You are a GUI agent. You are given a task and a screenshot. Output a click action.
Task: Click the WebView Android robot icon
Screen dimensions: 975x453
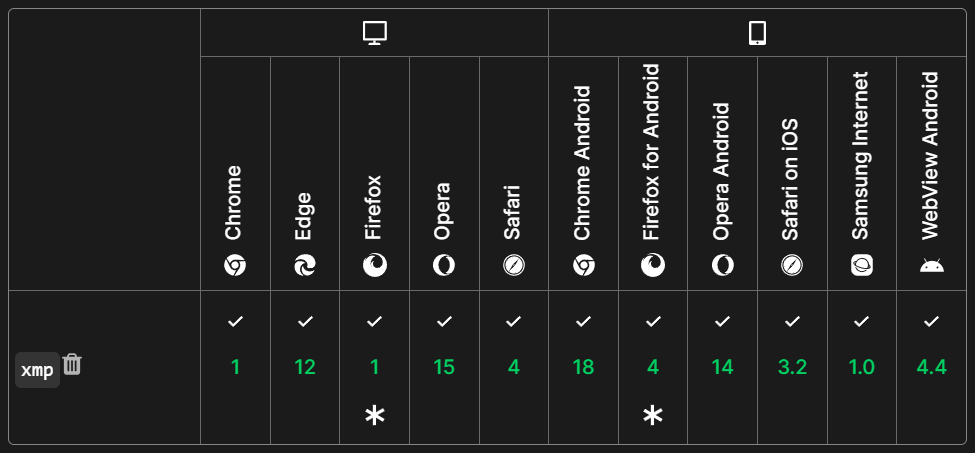point(931,266)
